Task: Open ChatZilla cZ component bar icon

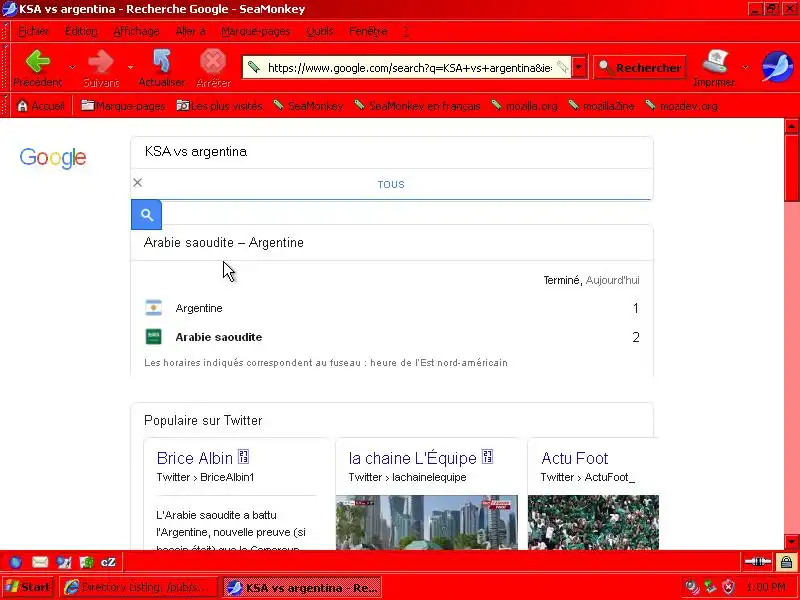Action: point(108,562)
